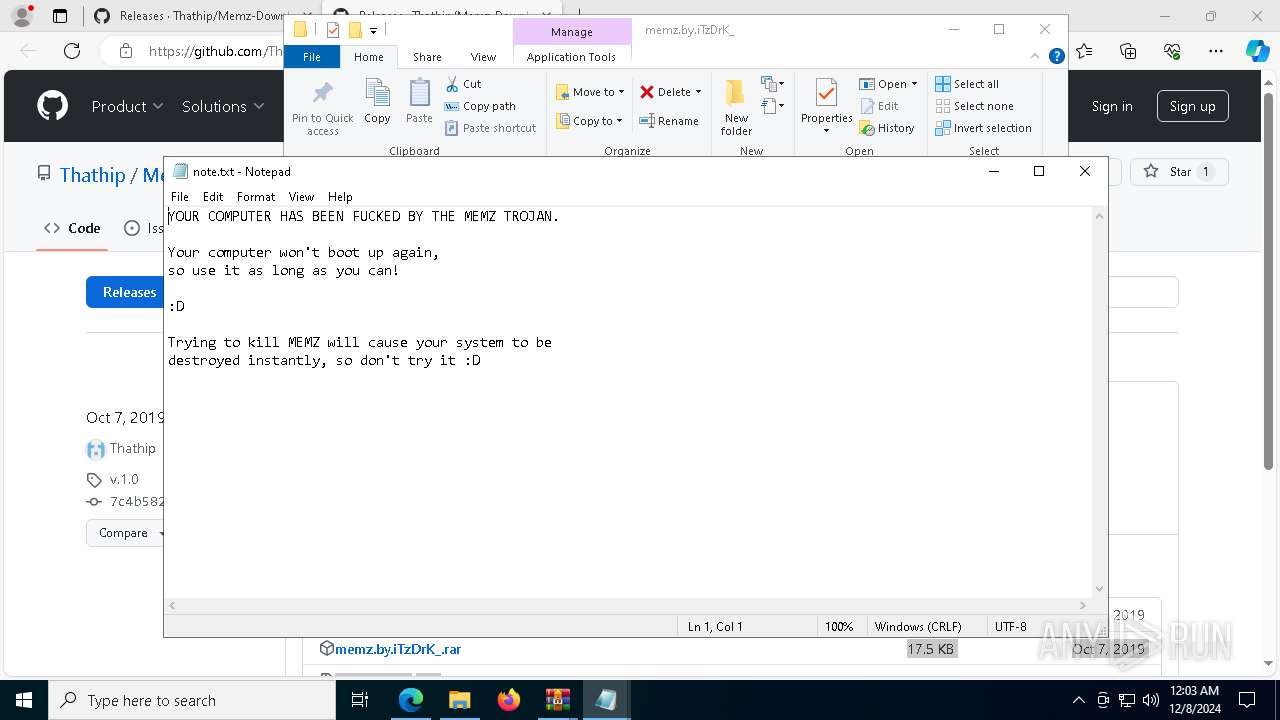Open the Copy to dropdown
Screen dimensions: 1280x720
point(589,121)
